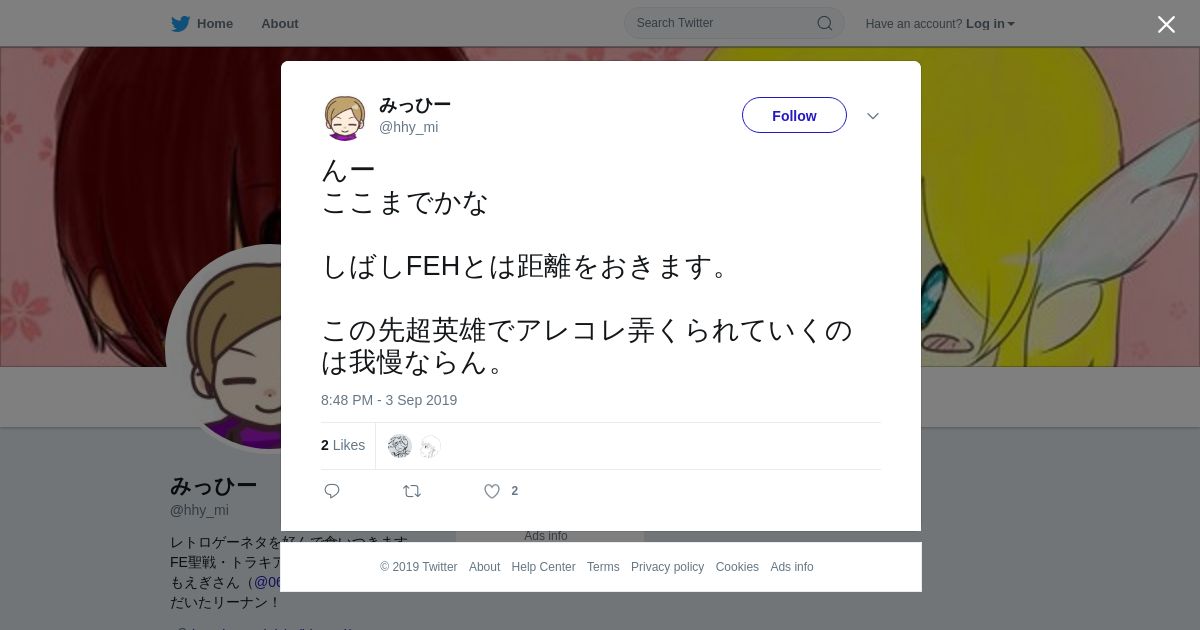Click the retweet icon under the tweet
Viewport: 1200px width, 630px height.
pos(412,491)
